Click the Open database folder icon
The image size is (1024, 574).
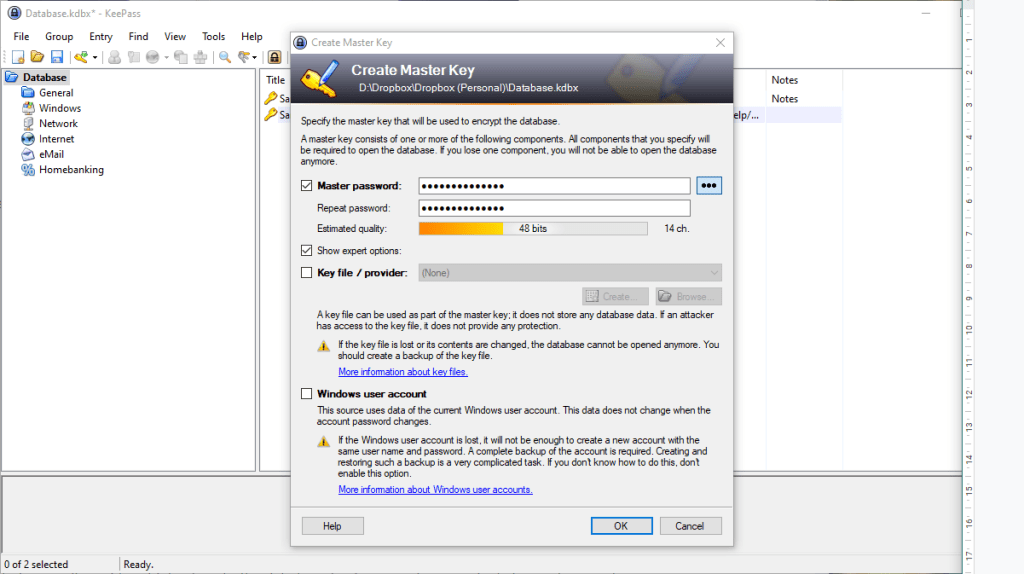click(x=37, y=57)
